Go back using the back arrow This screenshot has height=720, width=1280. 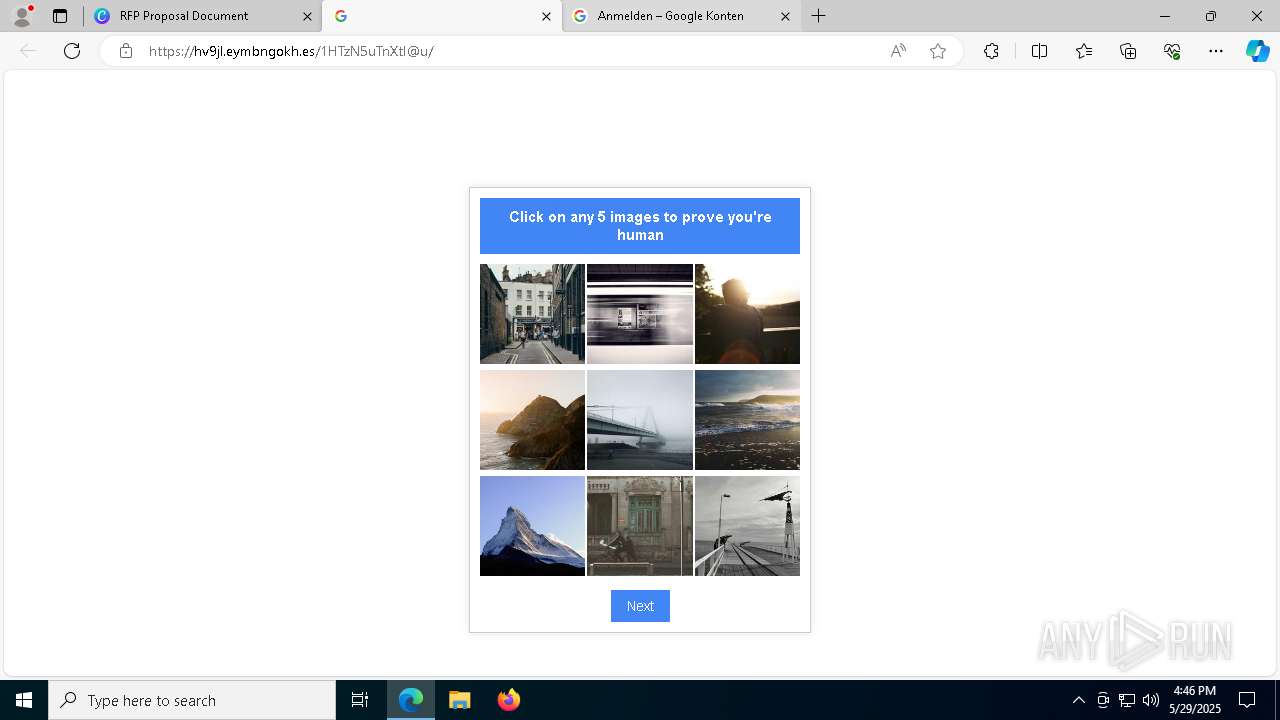click(28, 51)
